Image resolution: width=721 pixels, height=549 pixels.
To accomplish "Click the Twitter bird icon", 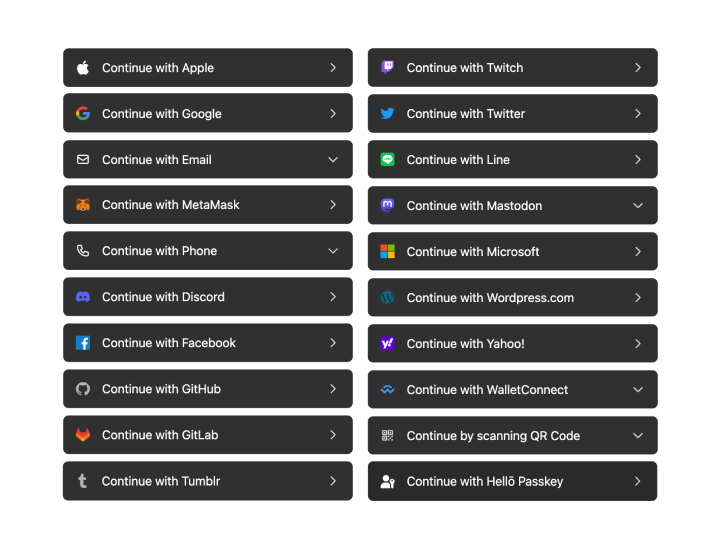I will click(x=387, y=114).
